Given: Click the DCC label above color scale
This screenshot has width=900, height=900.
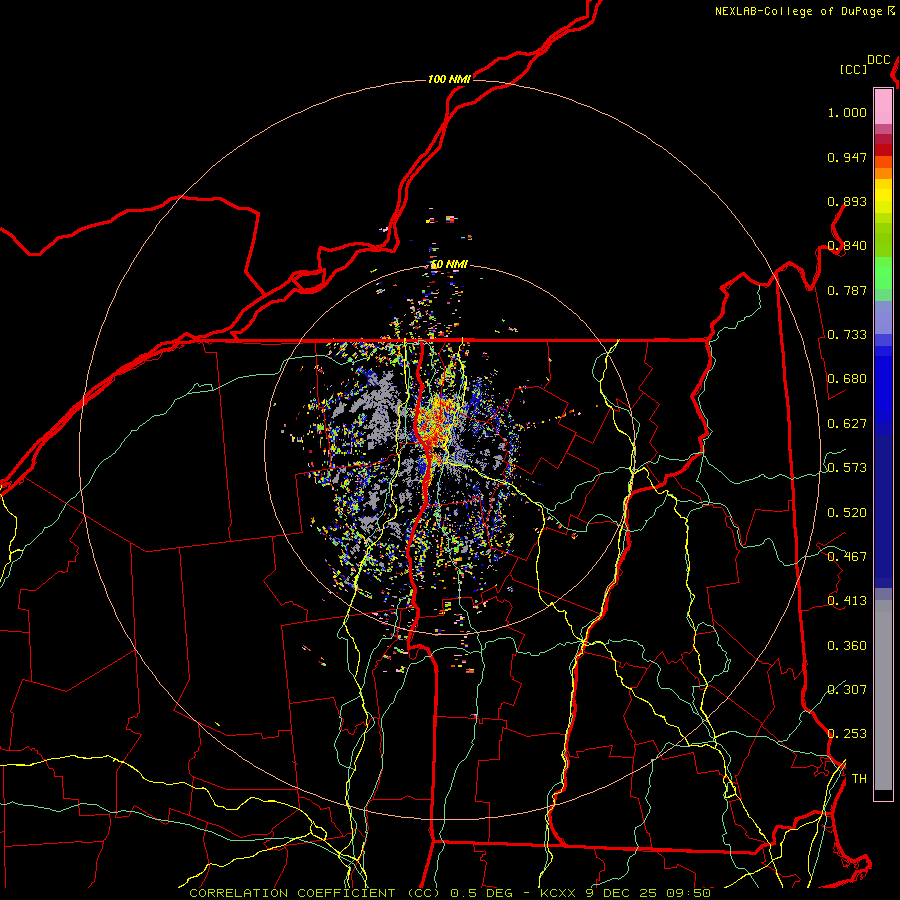Looking at the screenshot, I should click(878, 60).
